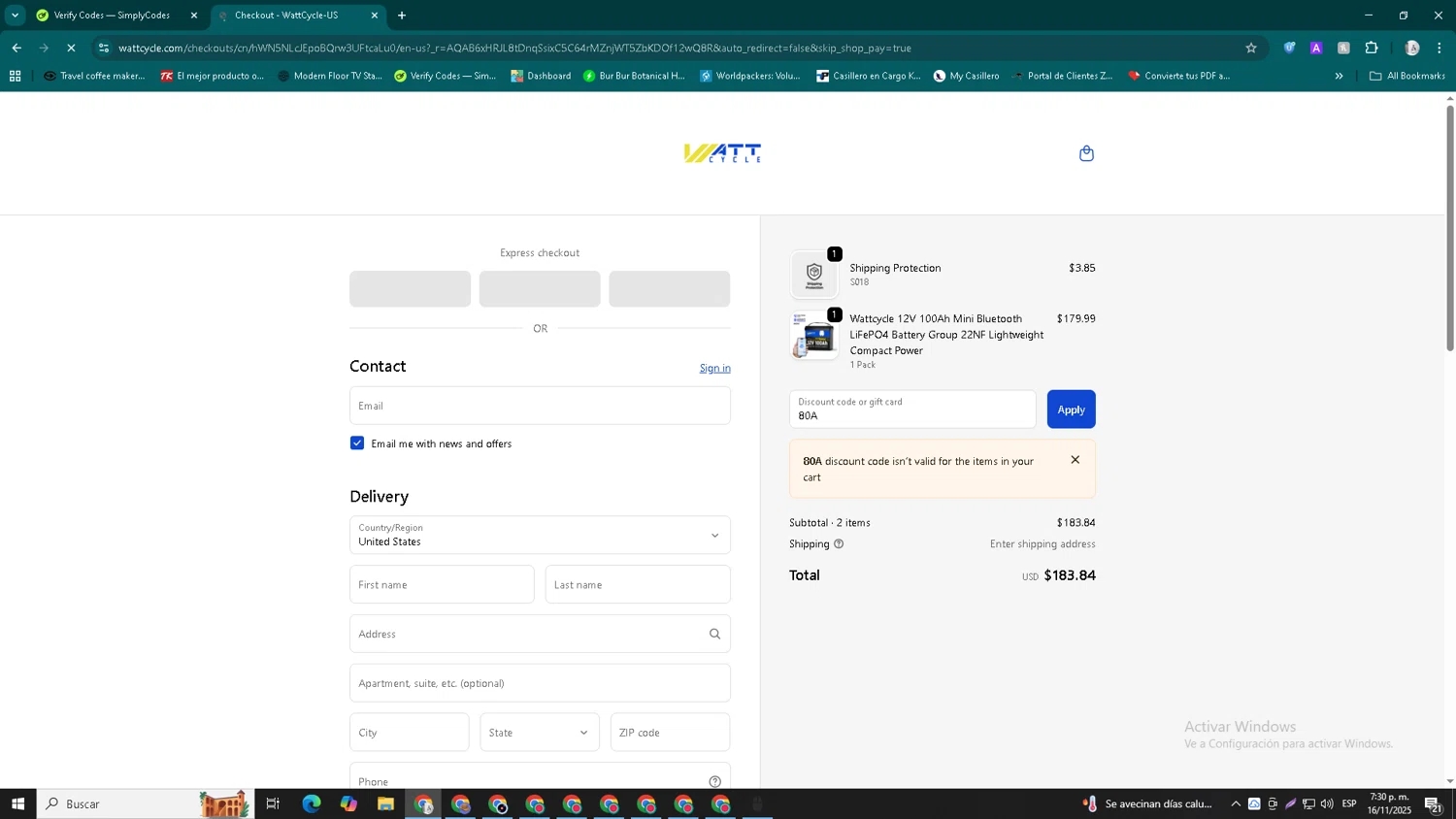
Task: Click the middle express checkout button
Action: (x=540, y=289)
